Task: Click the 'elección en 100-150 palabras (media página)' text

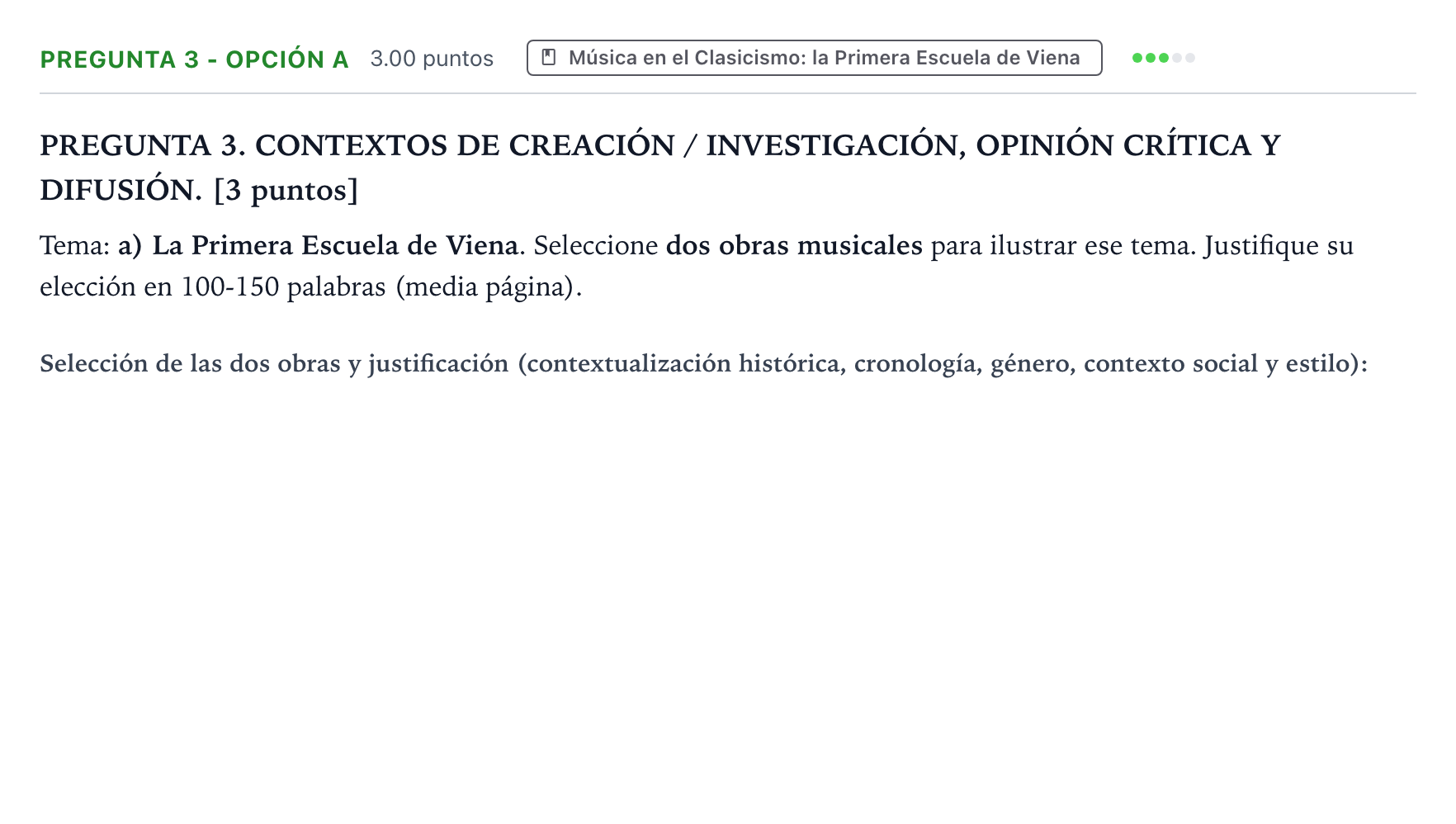Action: [x=311, y=287]
